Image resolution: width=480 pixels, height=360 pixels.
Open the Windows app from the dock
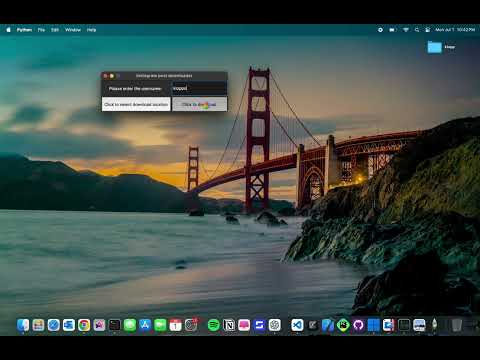[374, 325]
